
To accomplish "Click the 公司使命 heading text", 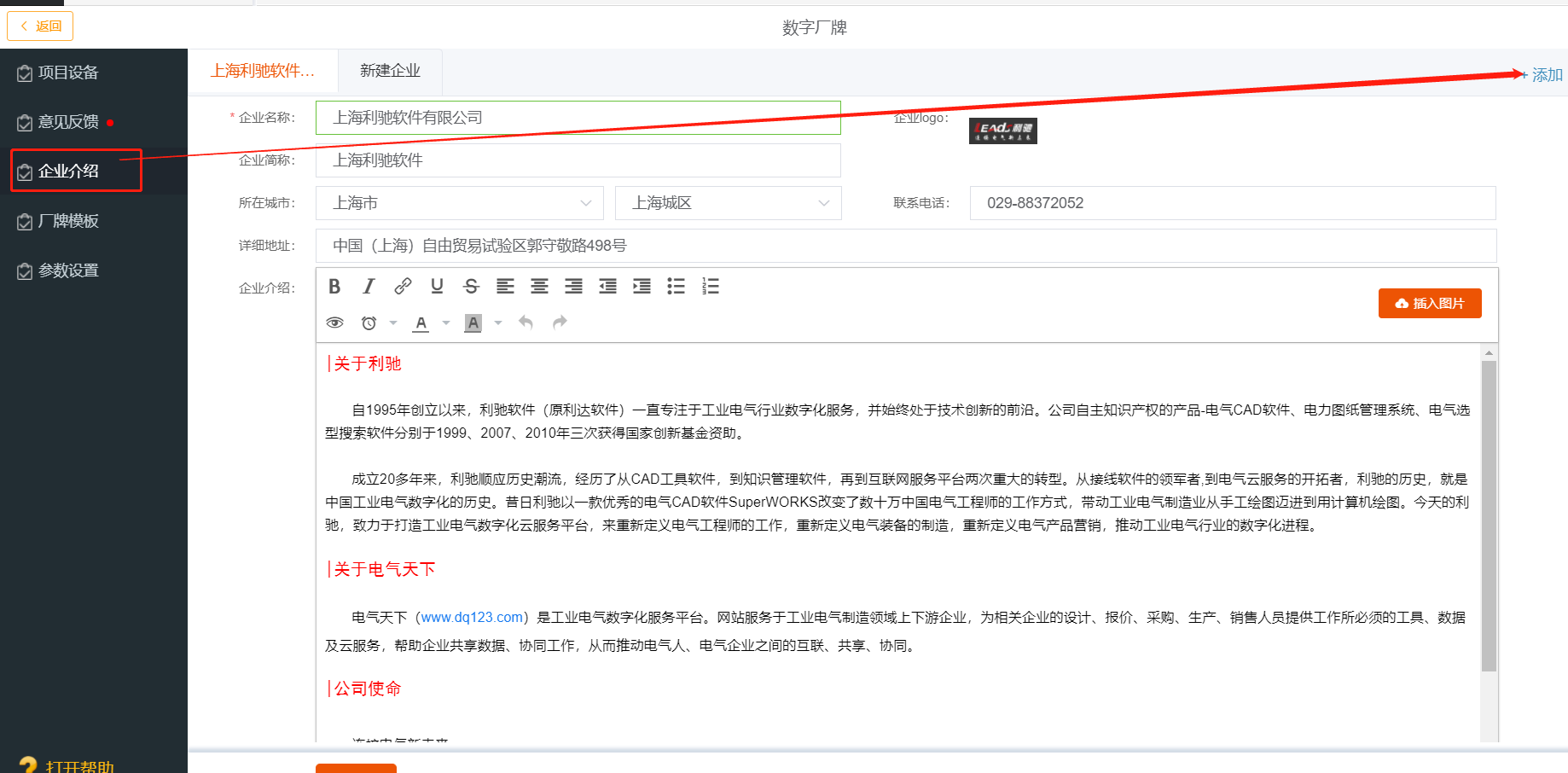I will click(x=367, y=689).
